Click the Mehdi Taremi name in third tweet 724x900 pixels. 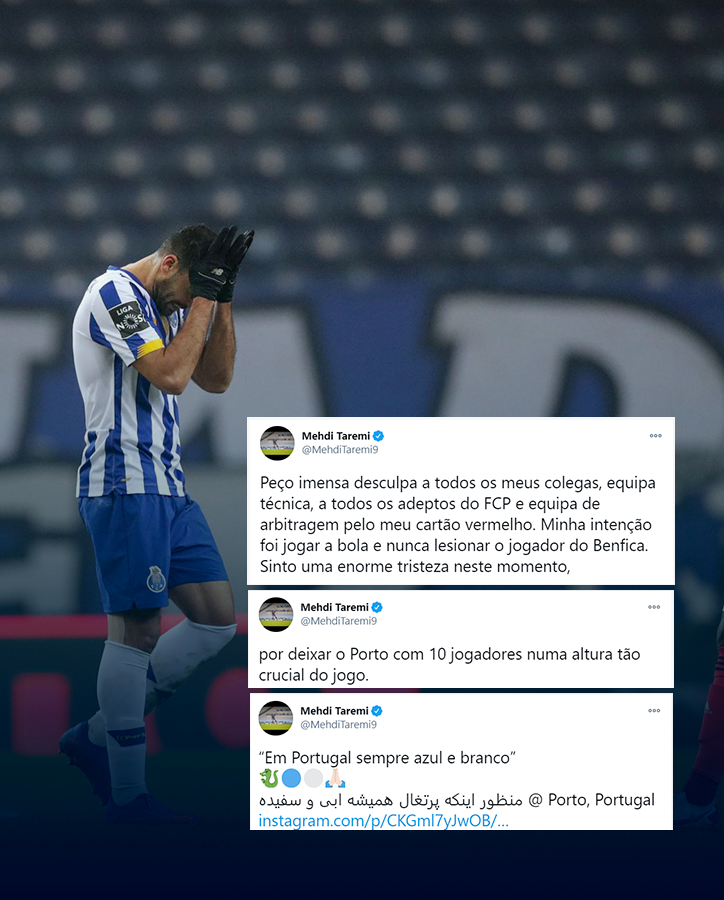click(335, 711)
